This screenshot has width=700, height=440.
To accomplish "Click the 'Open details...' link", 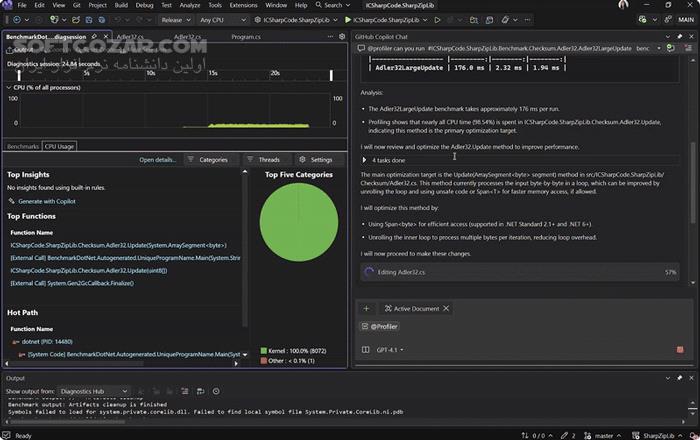I will click(157, 159).
